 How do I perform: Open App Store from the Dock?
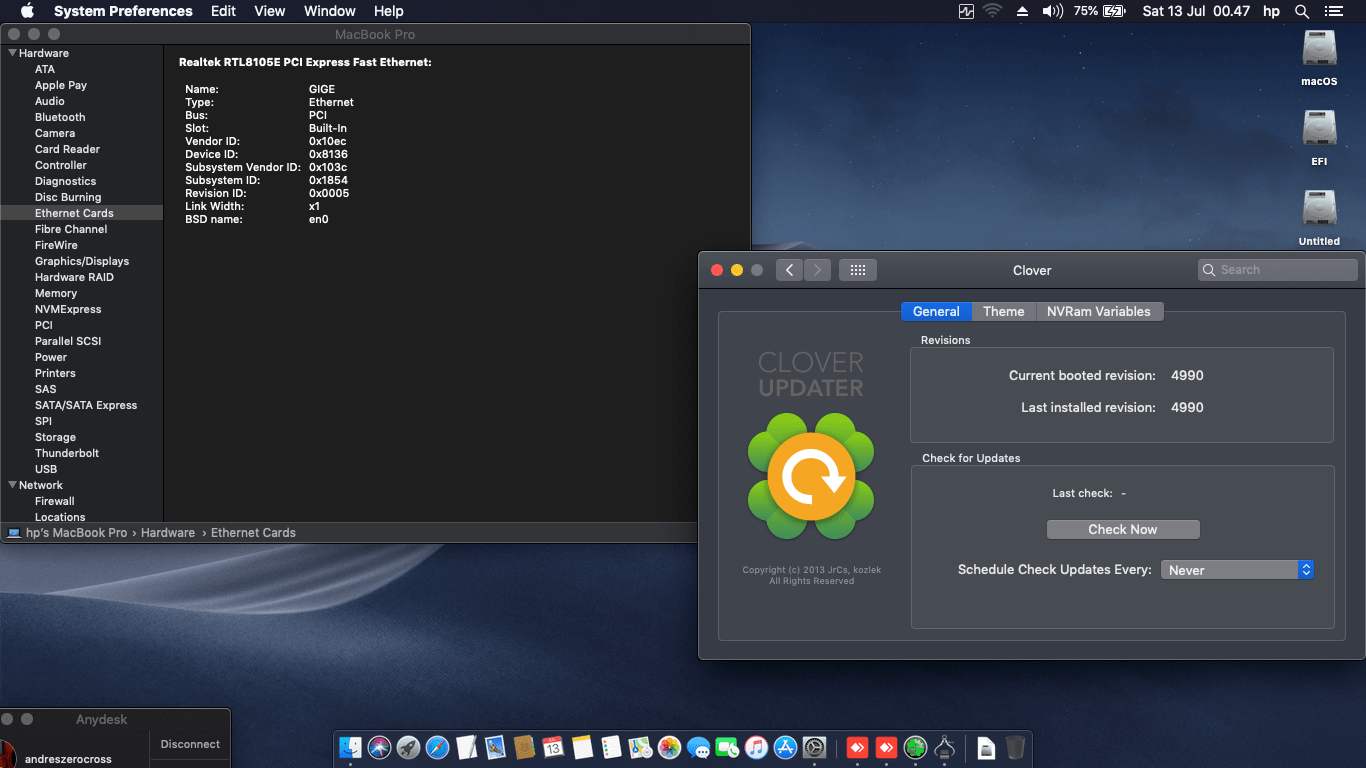pyautogui.click(x=785, y=747)
